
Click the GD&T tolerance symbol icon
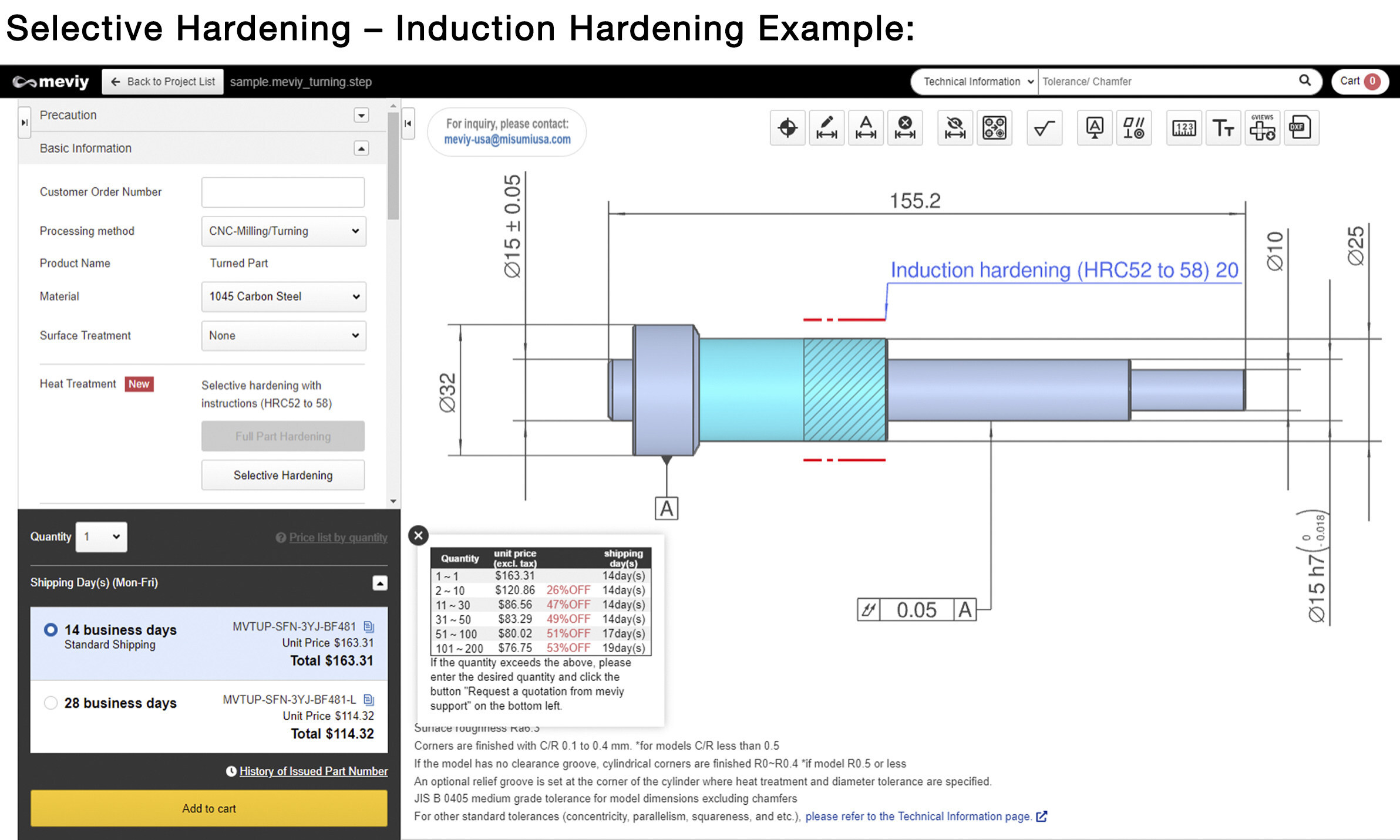[x=1135, y=129]
